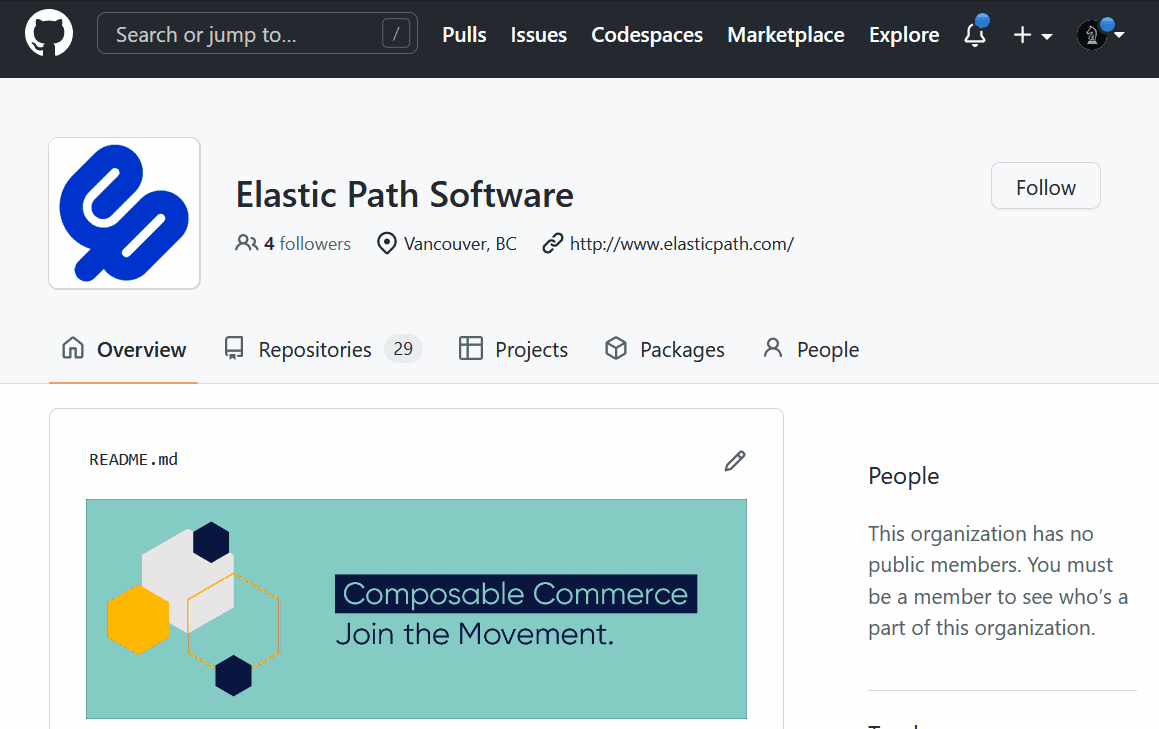The image size is (1159, 729).
Task: Edit README.md with the pencil icon
Action: point(735,461)
